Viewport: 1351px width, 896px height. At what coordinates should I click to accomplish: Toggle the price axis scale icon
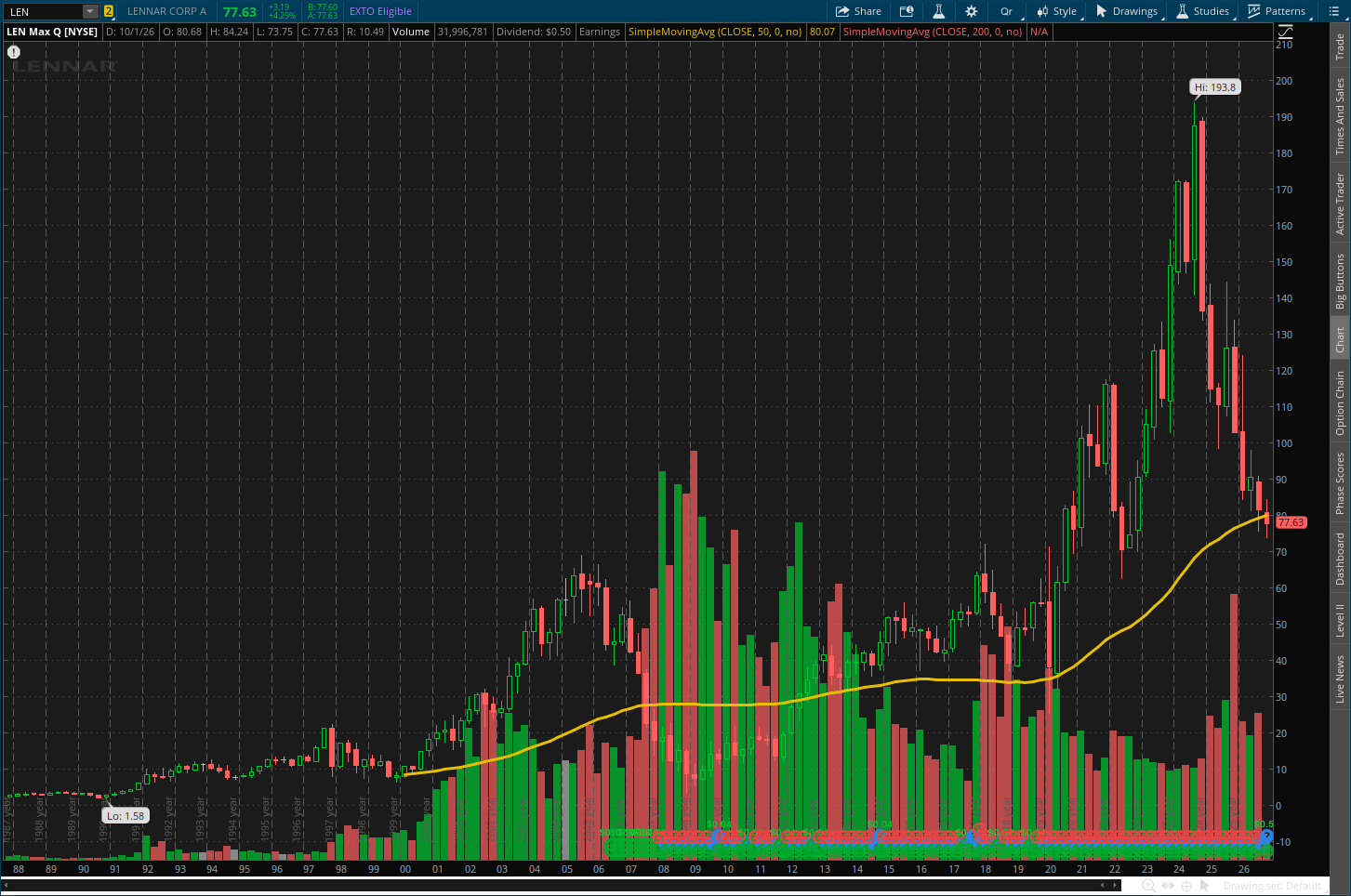[x=1285, y=32]
